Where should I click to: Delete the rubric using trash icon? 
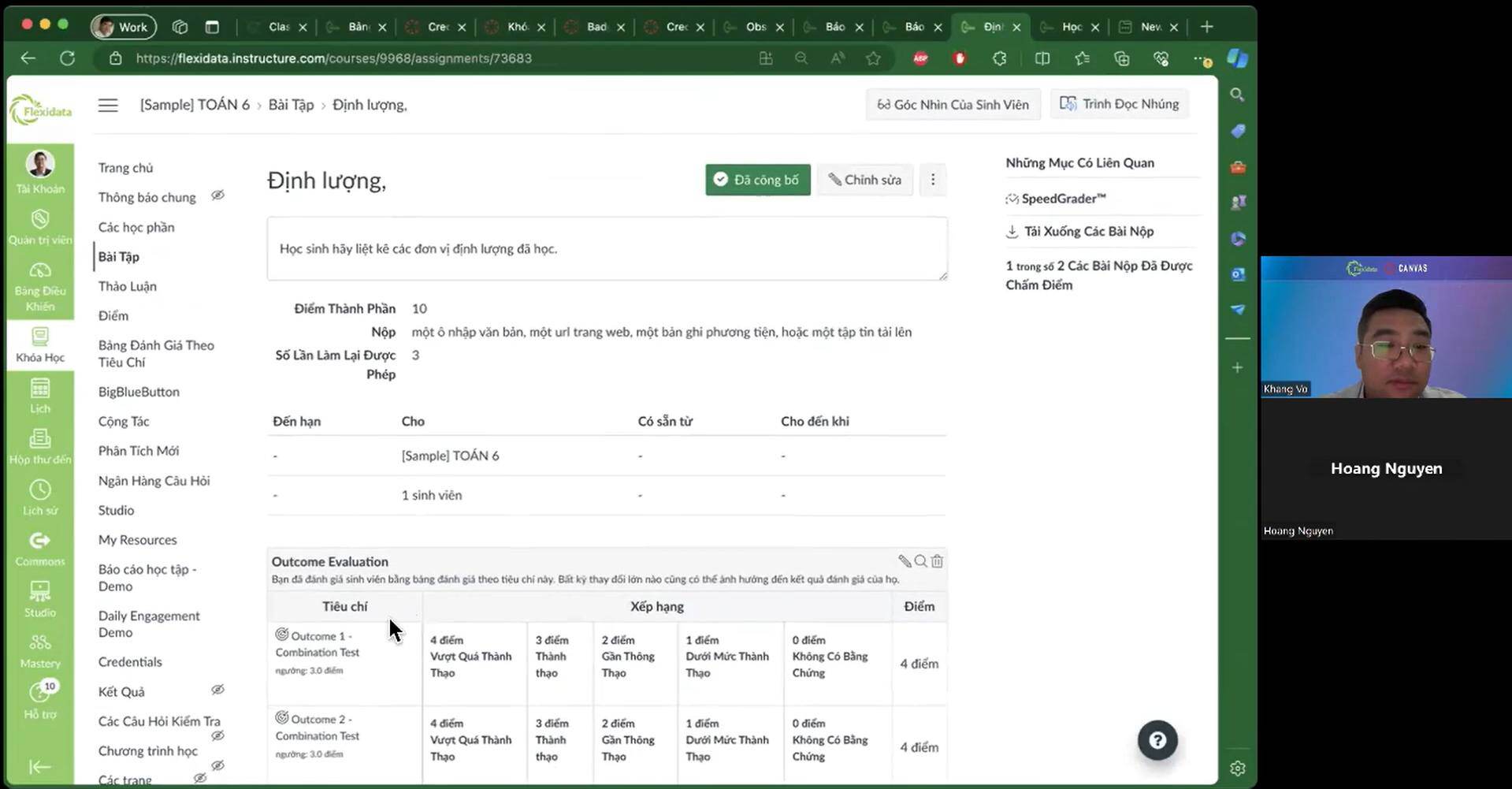(x=937, y=561)
